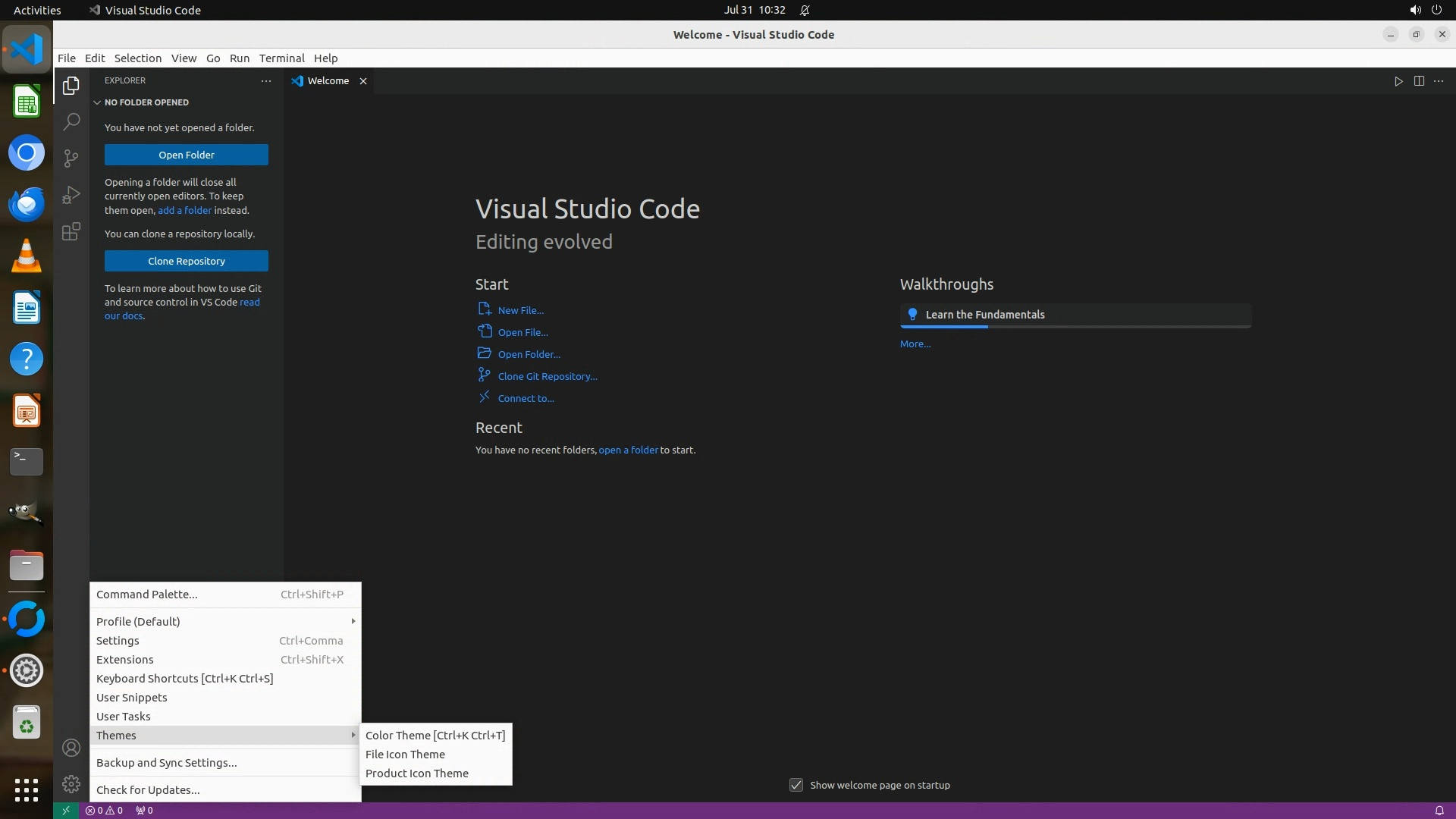Open Explorer views and more actions menu

tap(266, 80)
